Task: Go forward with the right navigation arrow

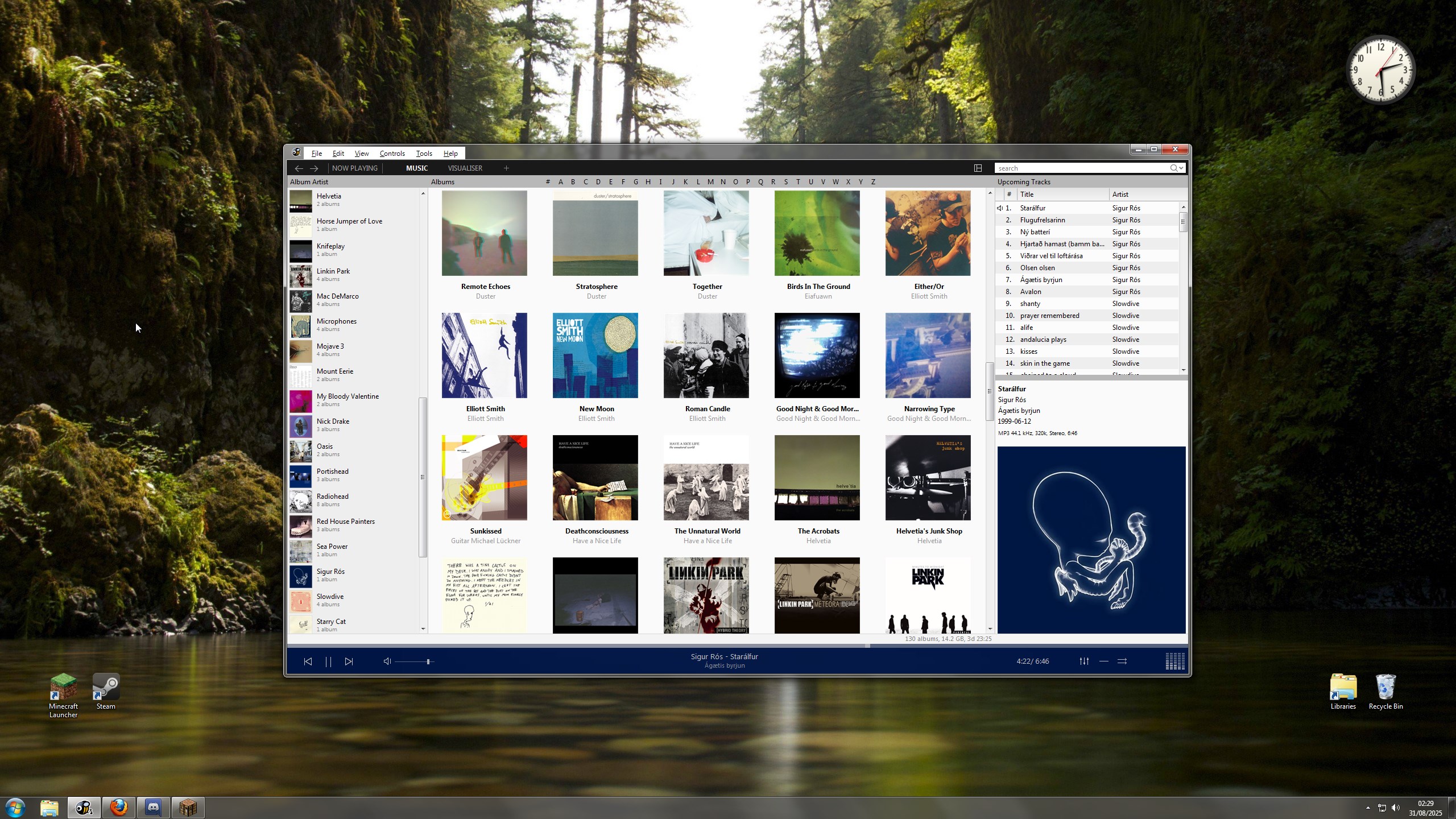Action: 314,168
